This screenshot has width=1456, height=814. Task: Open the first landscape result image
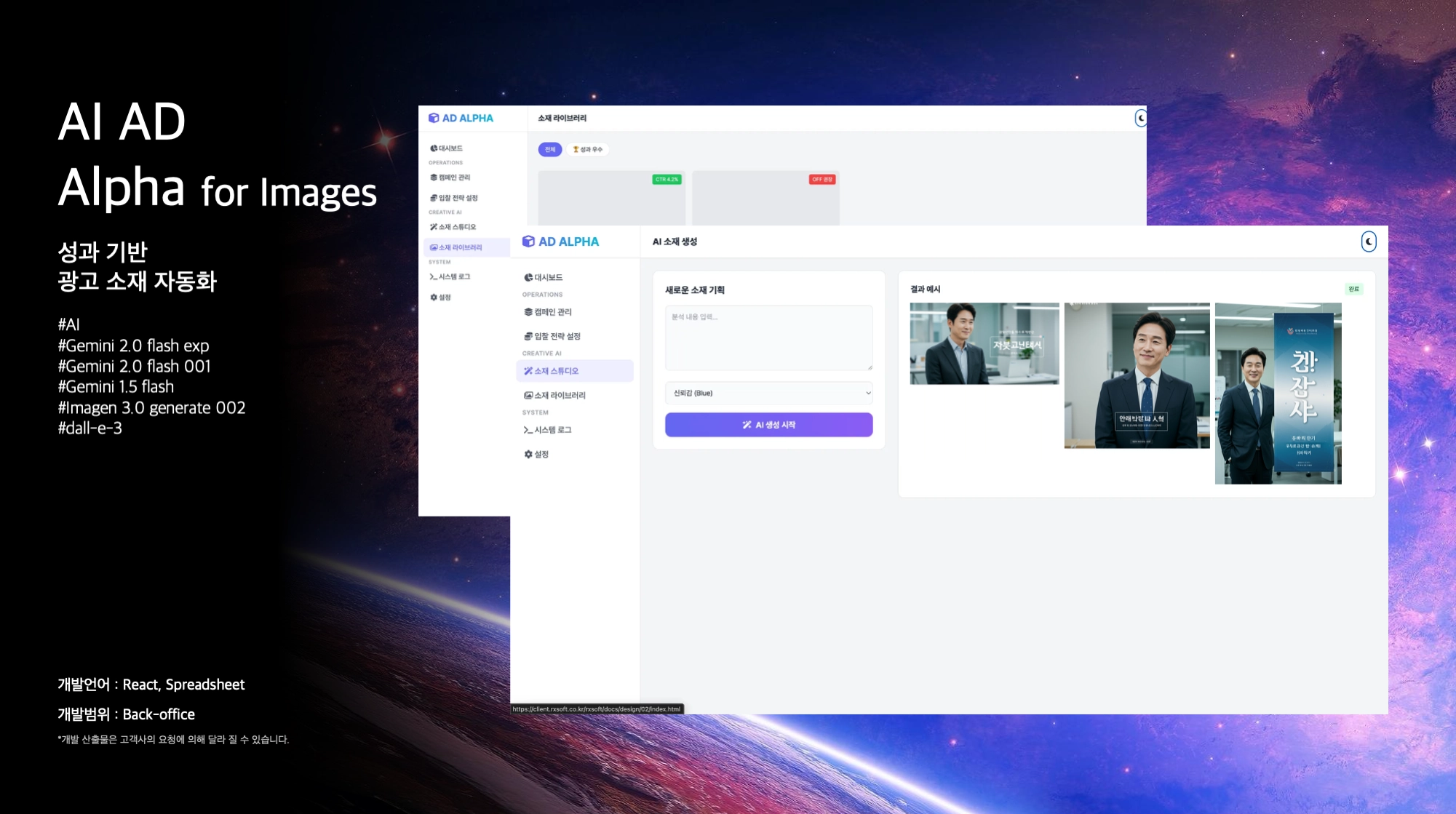984,343
